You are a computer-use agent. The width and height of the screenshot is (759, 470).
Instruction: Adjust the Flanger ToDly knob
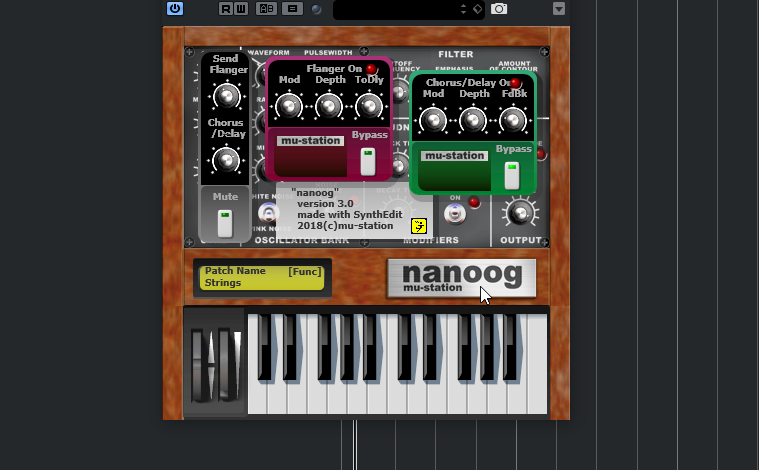pos(369,106)
